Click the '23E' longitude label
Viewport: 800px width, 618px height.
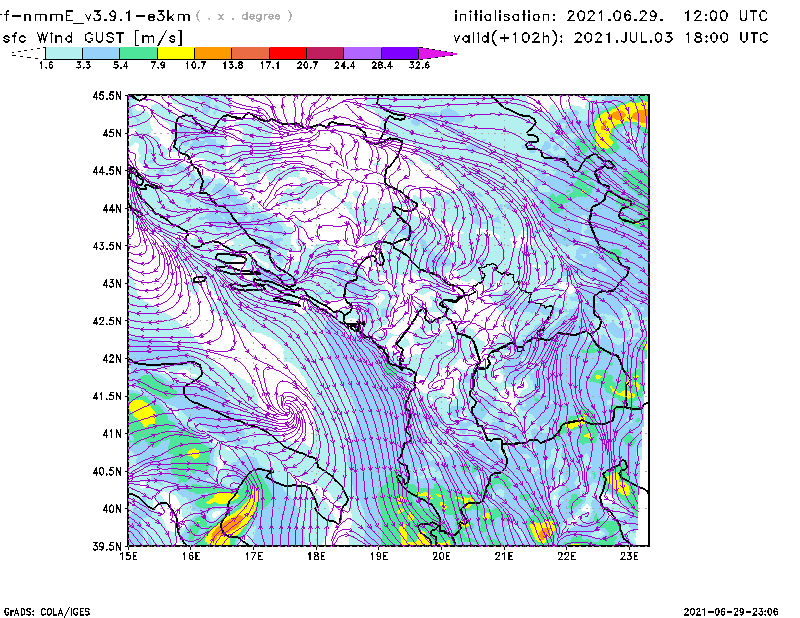629,556
